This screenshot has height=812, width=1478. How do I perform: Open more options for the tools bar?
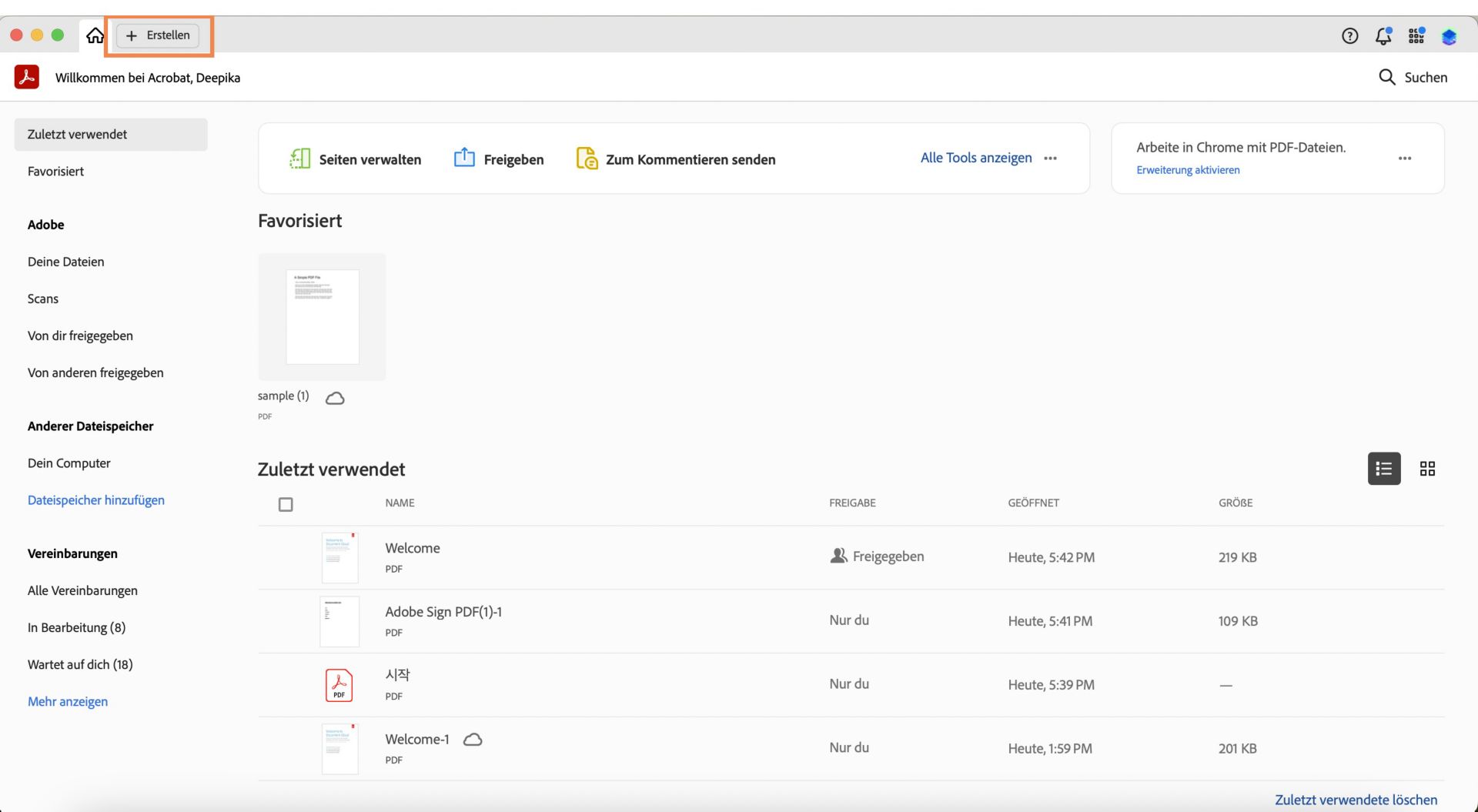1051,159
